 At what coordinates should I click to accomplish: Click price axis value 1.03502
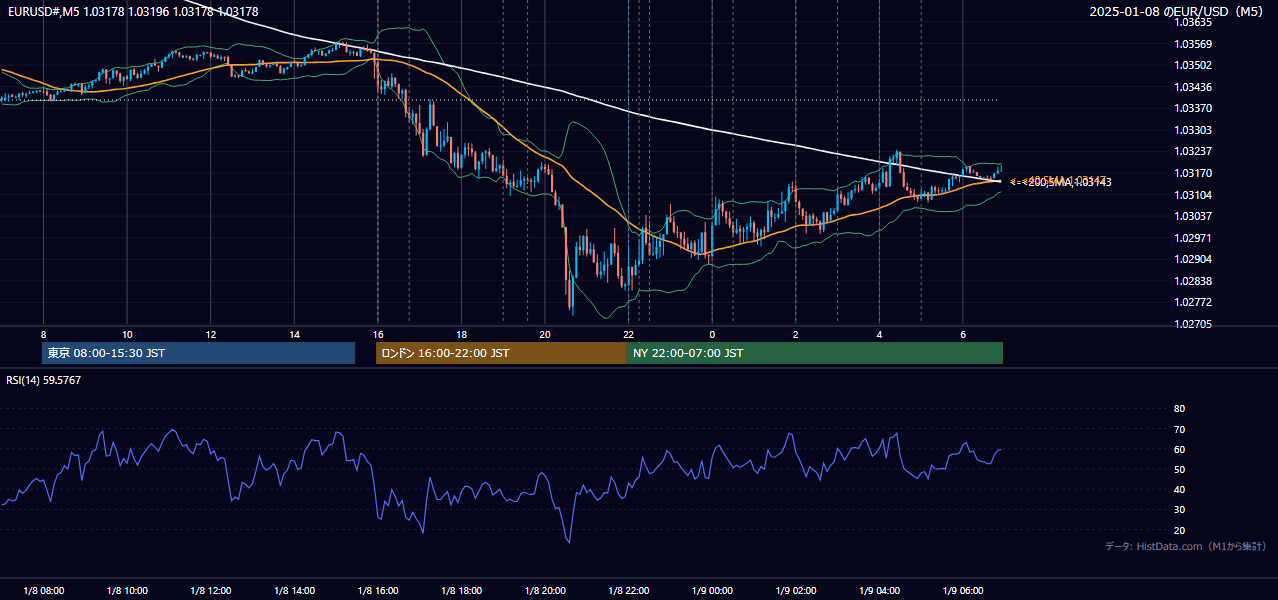(1192, 65)
